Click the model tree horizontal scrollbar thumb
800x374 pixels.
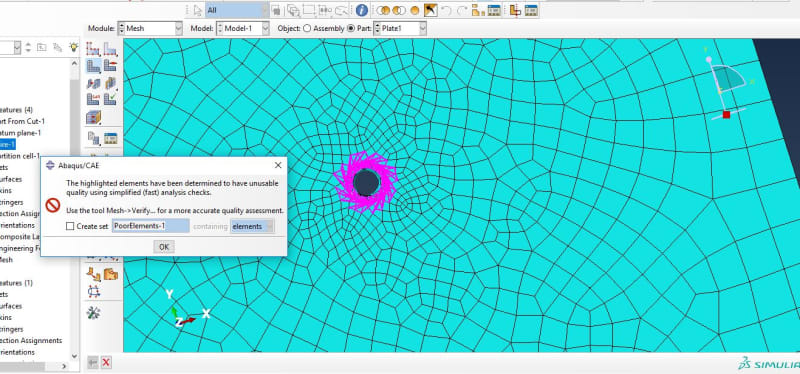(x=22, y=366)
